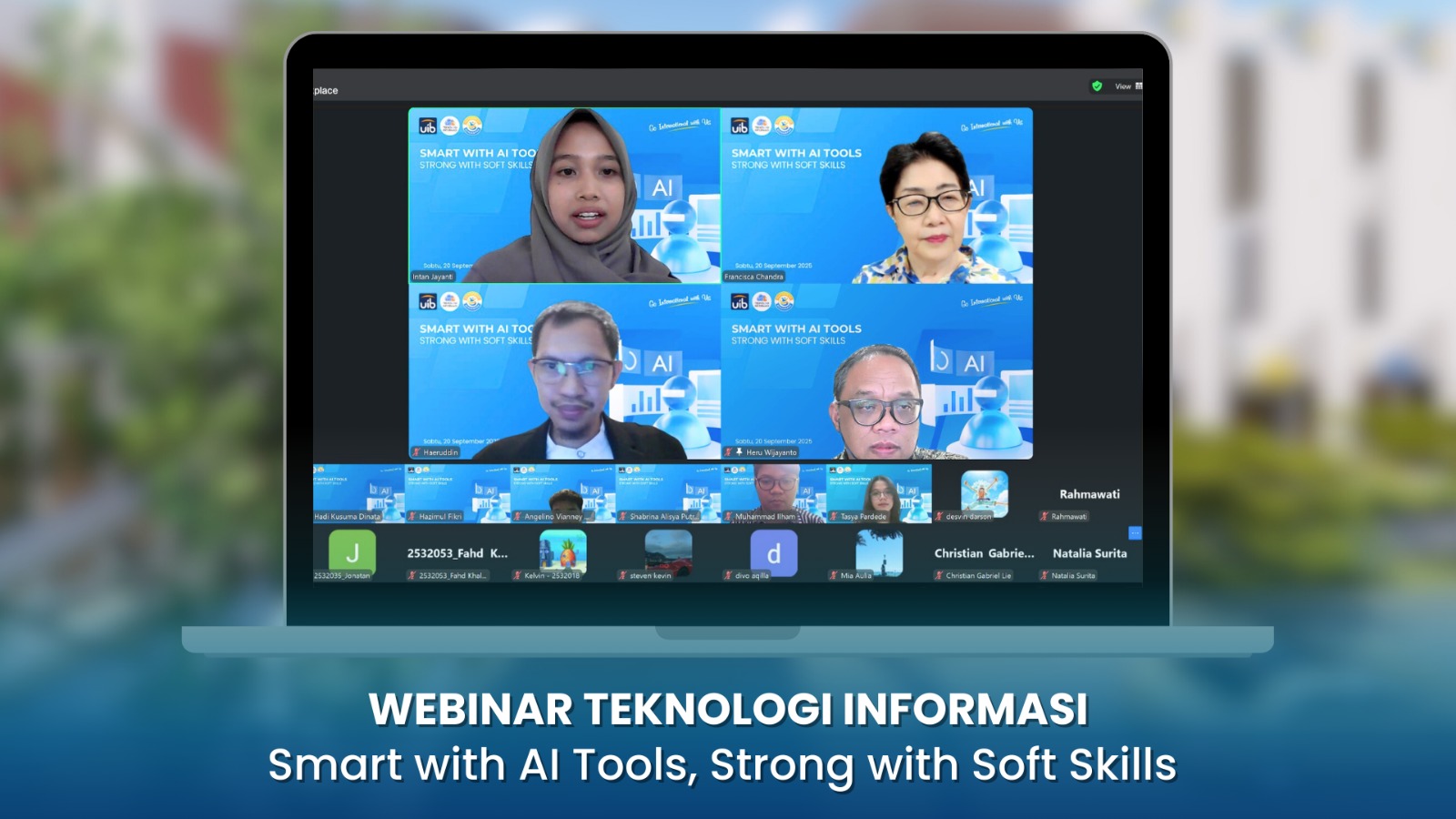The image size is (1456, 819).
Task: Click the Christian Gabriel Lie participant tile
Action: [984, 553]
